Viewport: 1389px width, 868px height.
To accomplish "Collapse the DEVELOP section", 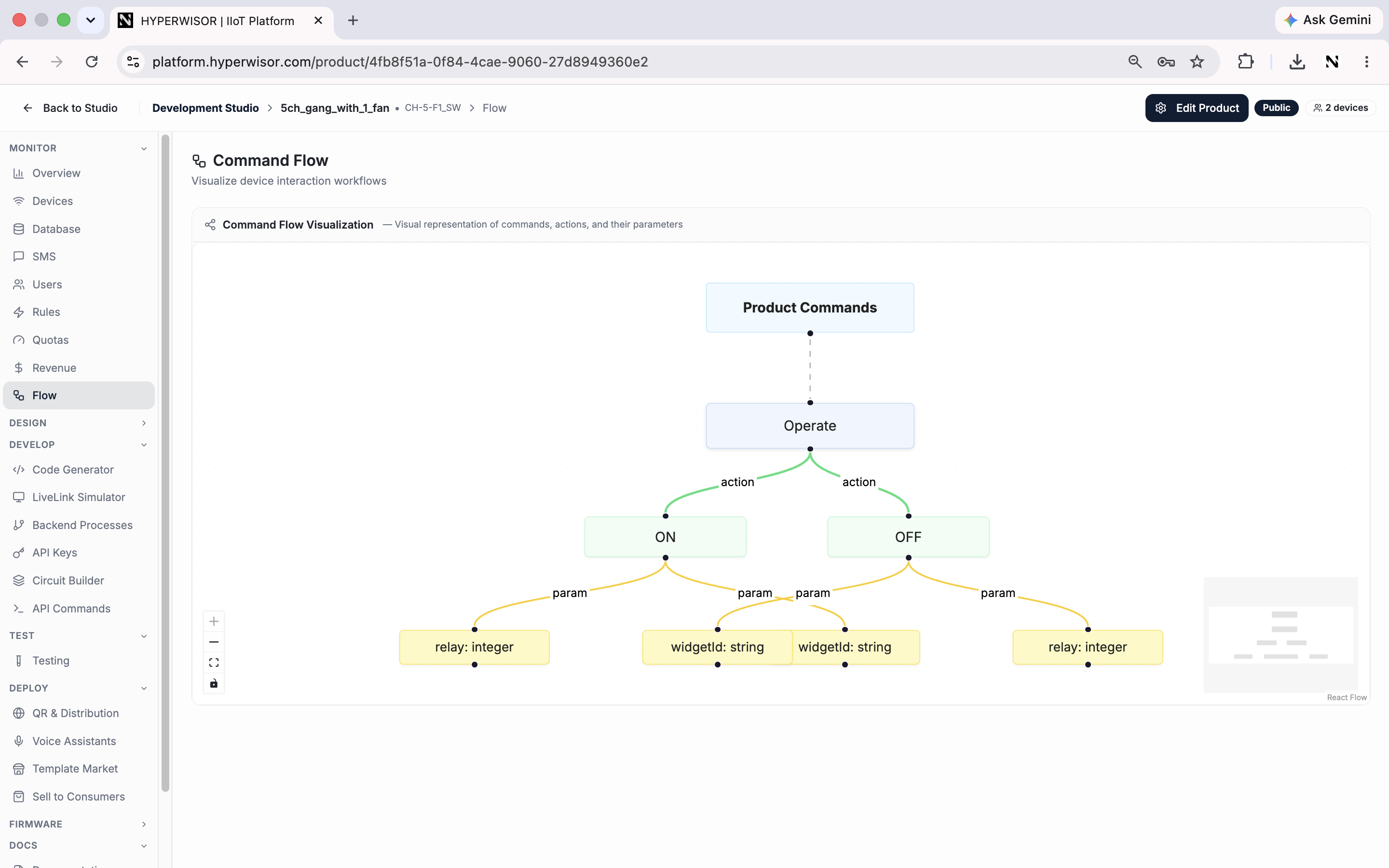I will pos(79,445).
